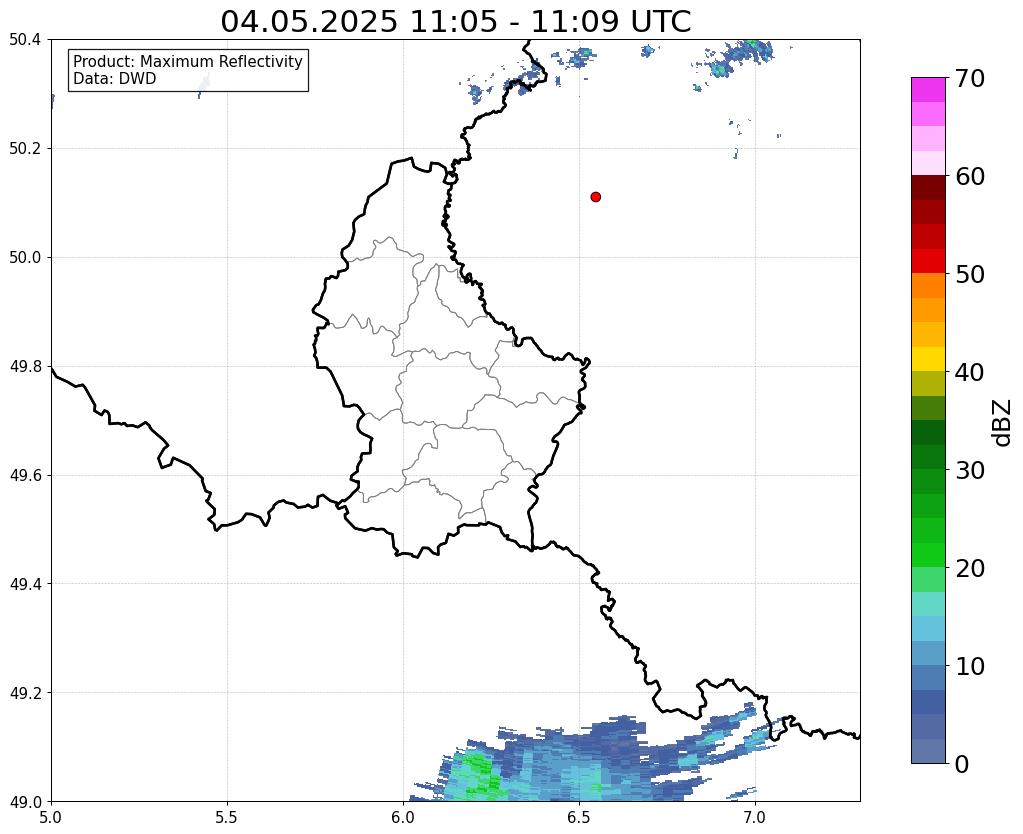This screenshot has width=1023, height=834.
Task: Click the red station marker dot
Action: [596, 197]
